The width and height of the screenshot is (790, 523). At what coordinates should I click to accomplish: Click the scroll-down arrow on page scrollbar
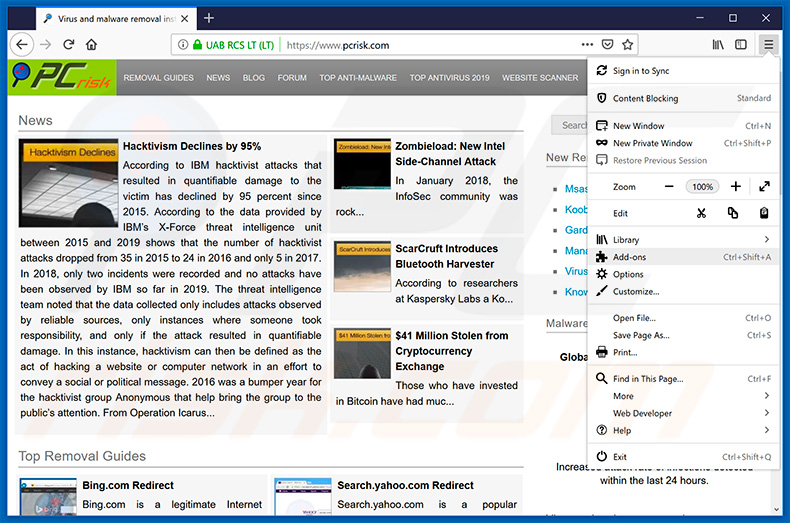click(x=776, y=509)
